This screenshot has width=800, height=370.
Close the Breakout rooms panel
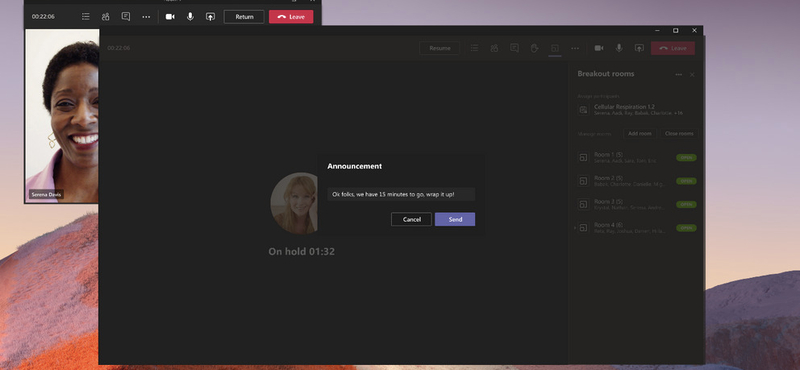pyautogui.click(x=692, y=75)
